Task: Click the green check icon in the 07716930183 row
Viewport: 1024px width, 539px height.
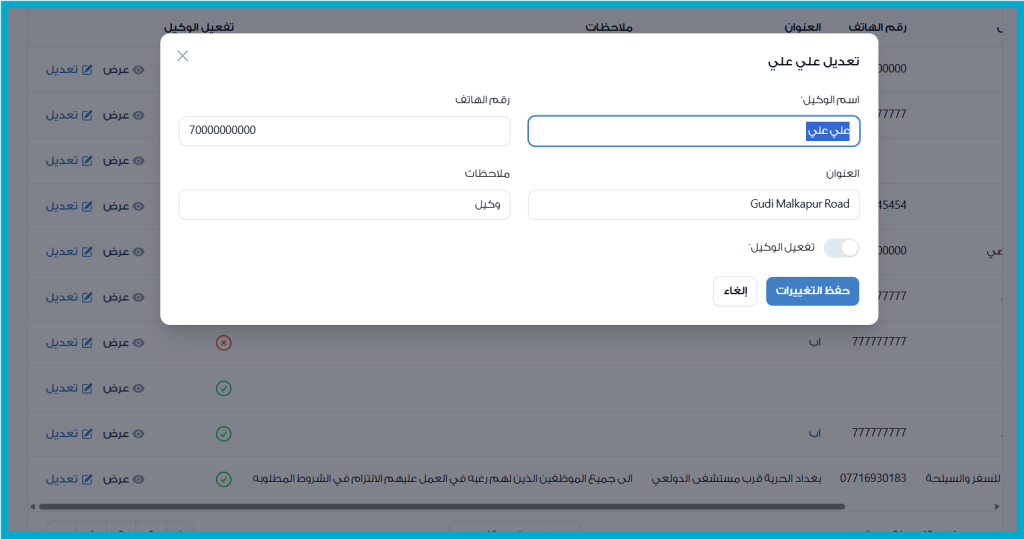Action: [224, 479]
